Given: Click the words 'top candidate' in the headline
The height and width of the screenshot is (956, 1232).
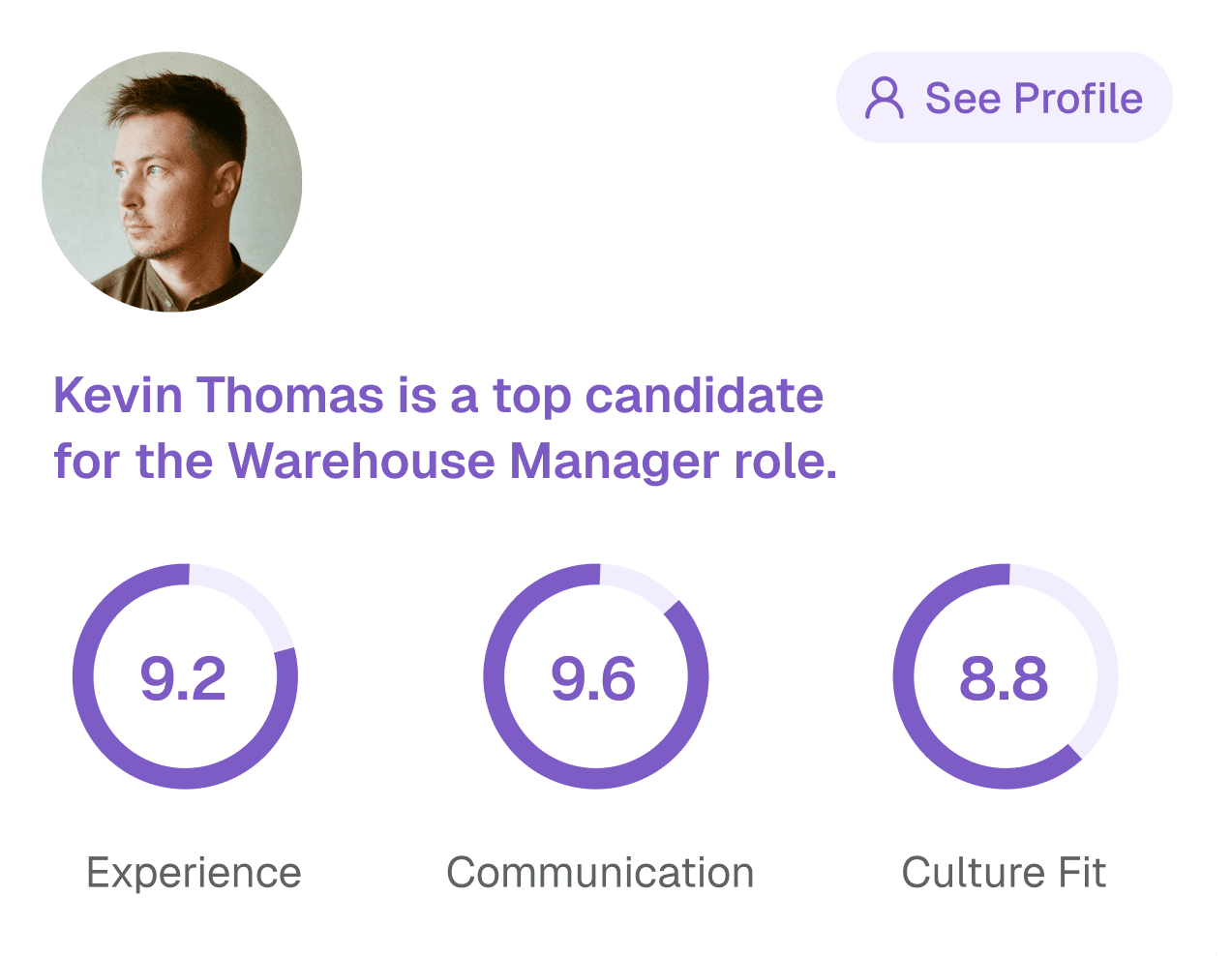Looking at the screenshot, I should pyautogui.click(x=658, y=397).
